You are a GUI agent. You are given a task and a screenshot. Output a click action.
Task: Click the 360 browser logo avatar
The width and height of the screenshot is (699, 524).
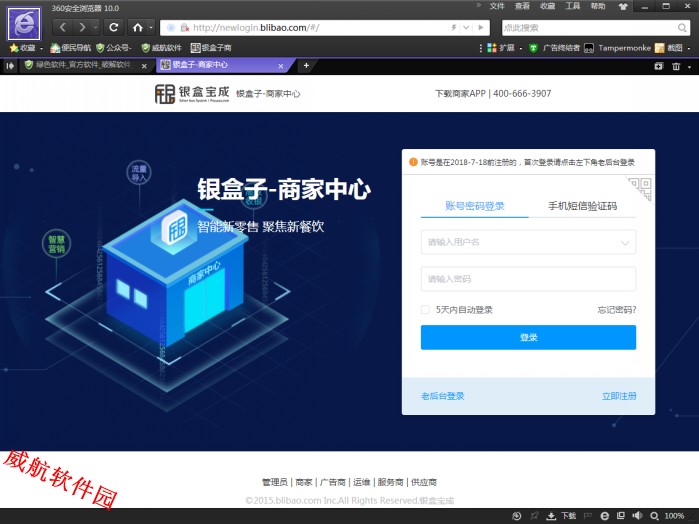(24, 23)
